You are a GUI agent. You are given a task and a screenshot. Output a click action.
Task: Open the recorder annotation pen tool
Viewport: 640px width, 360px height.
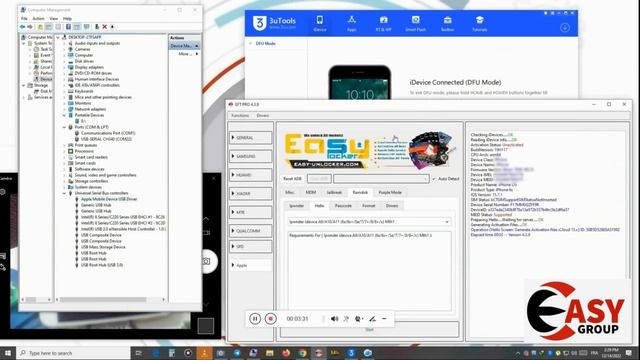point(372,319)
